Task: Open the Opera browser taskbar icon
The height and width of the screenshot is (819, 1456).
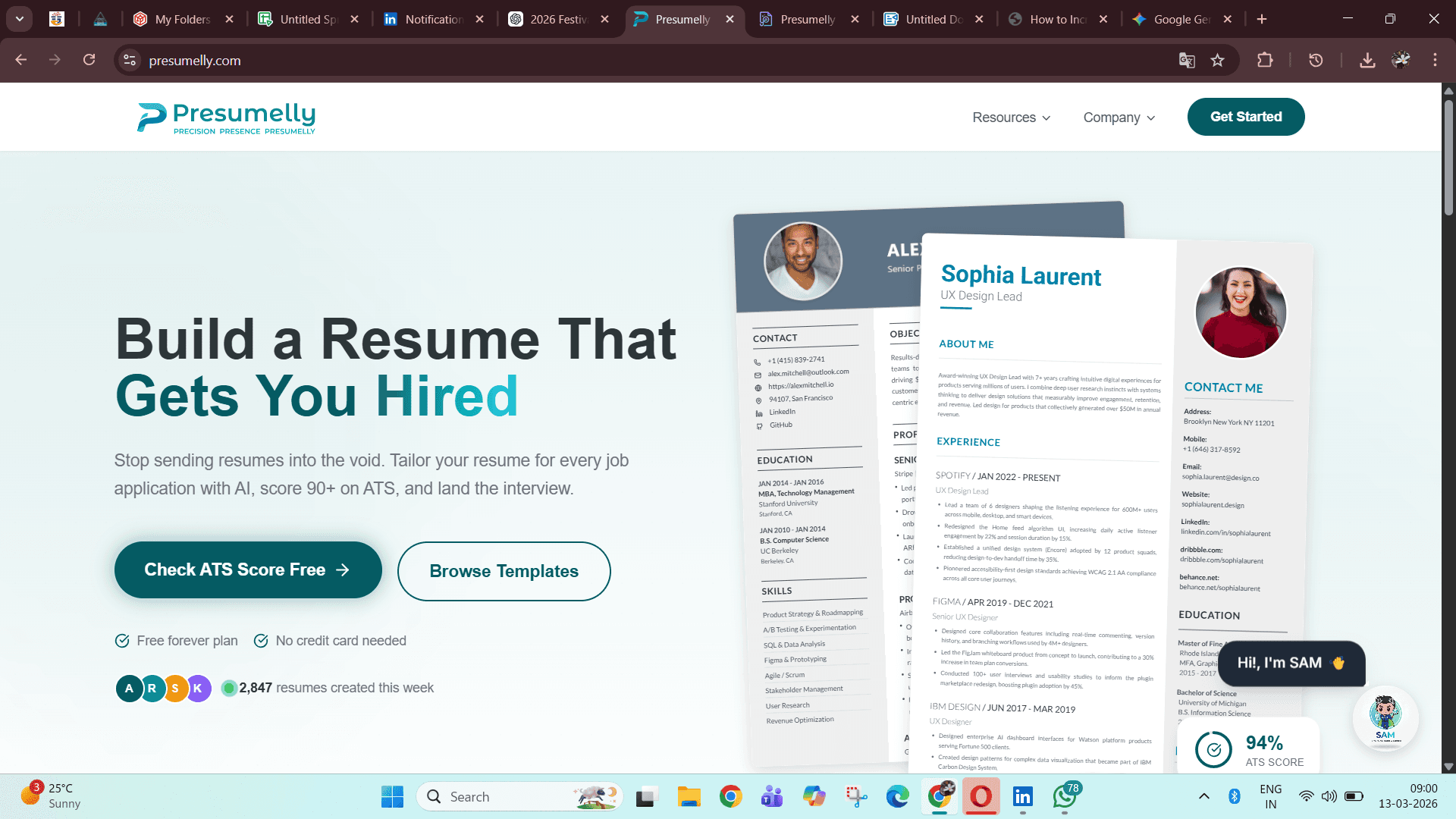Action: coord(981,796)
